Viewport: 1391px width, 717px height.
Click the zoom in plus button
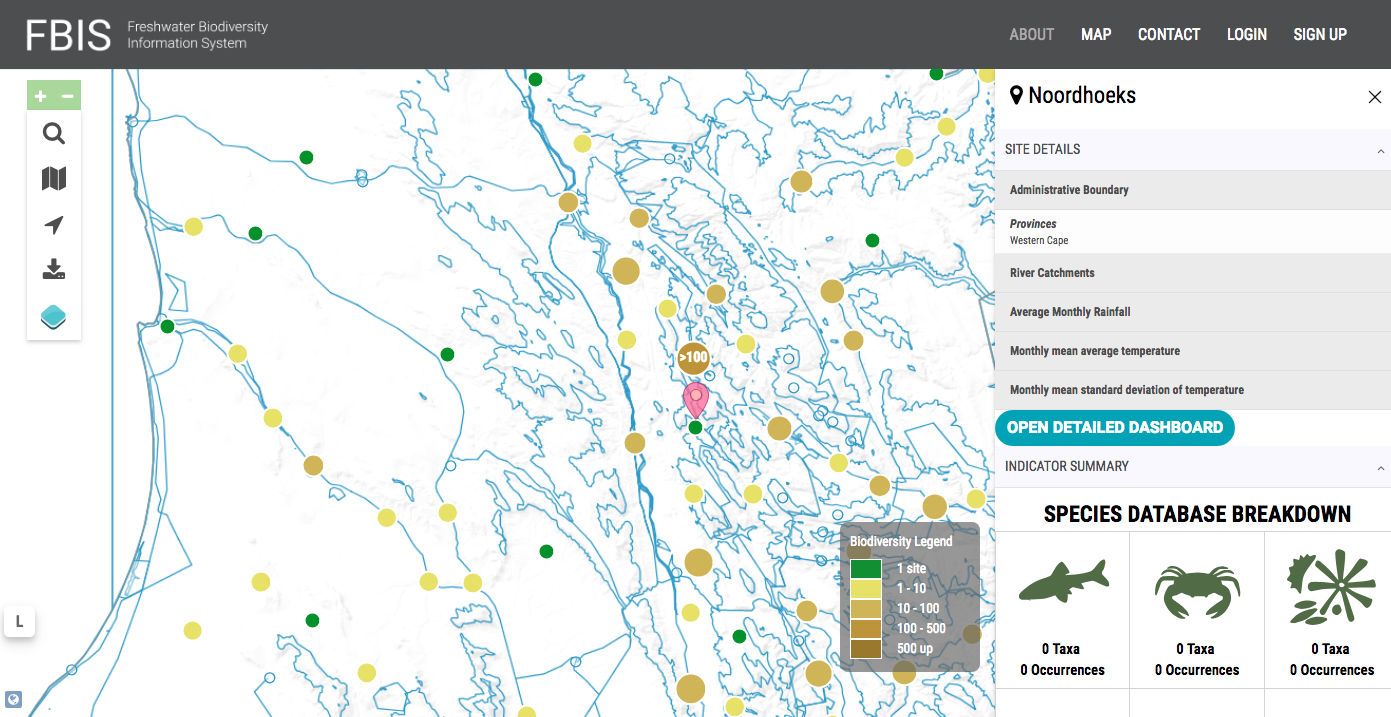tap(40, 96)
